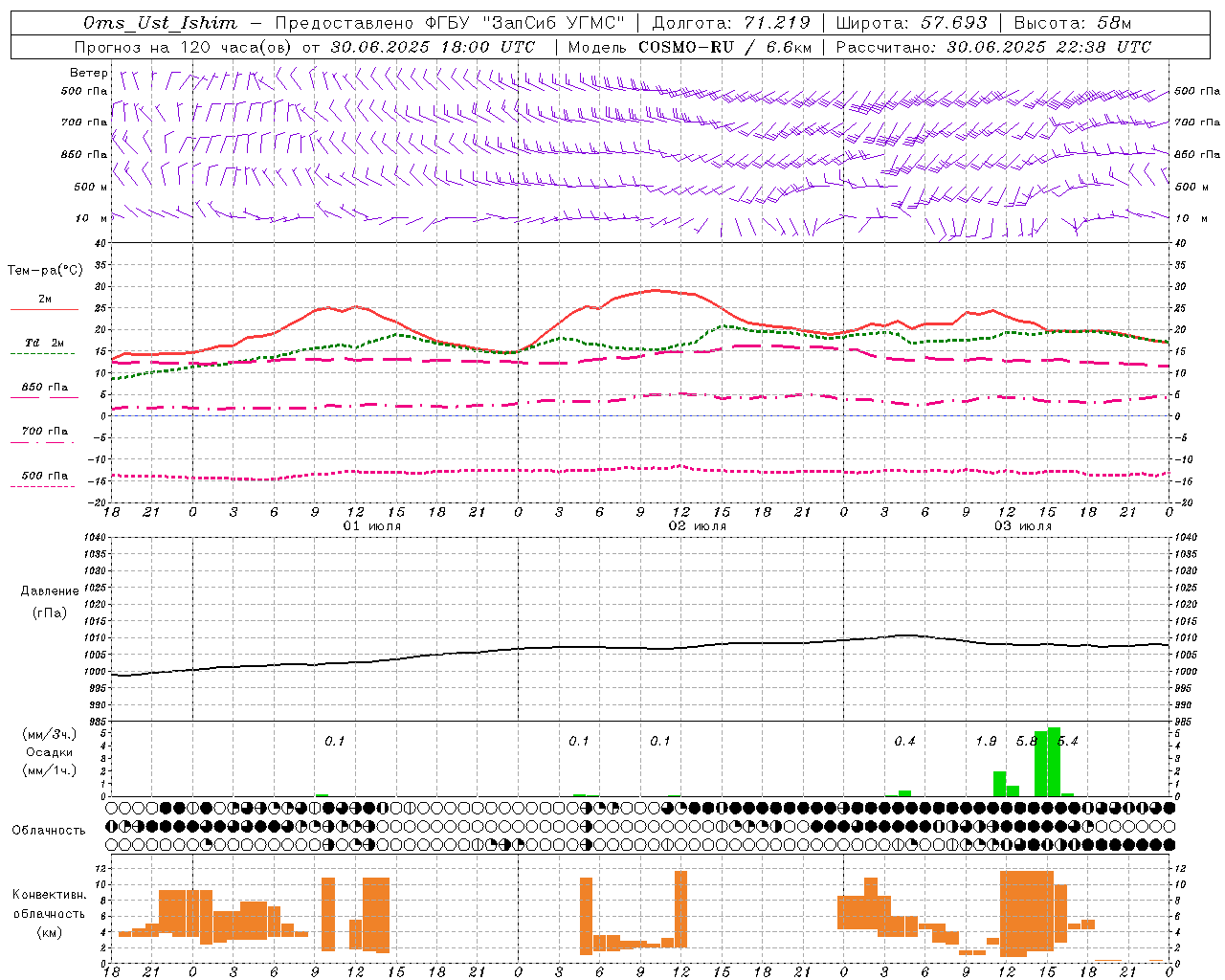
Task: Click the black pressure curve line
Action: click(641, 648)
